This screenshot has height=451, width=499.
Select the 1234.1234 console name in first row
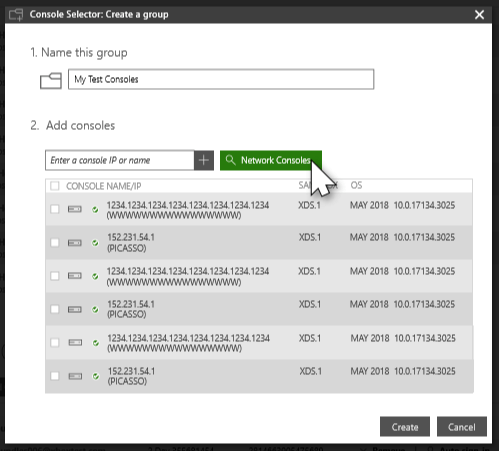coord(188,210)
